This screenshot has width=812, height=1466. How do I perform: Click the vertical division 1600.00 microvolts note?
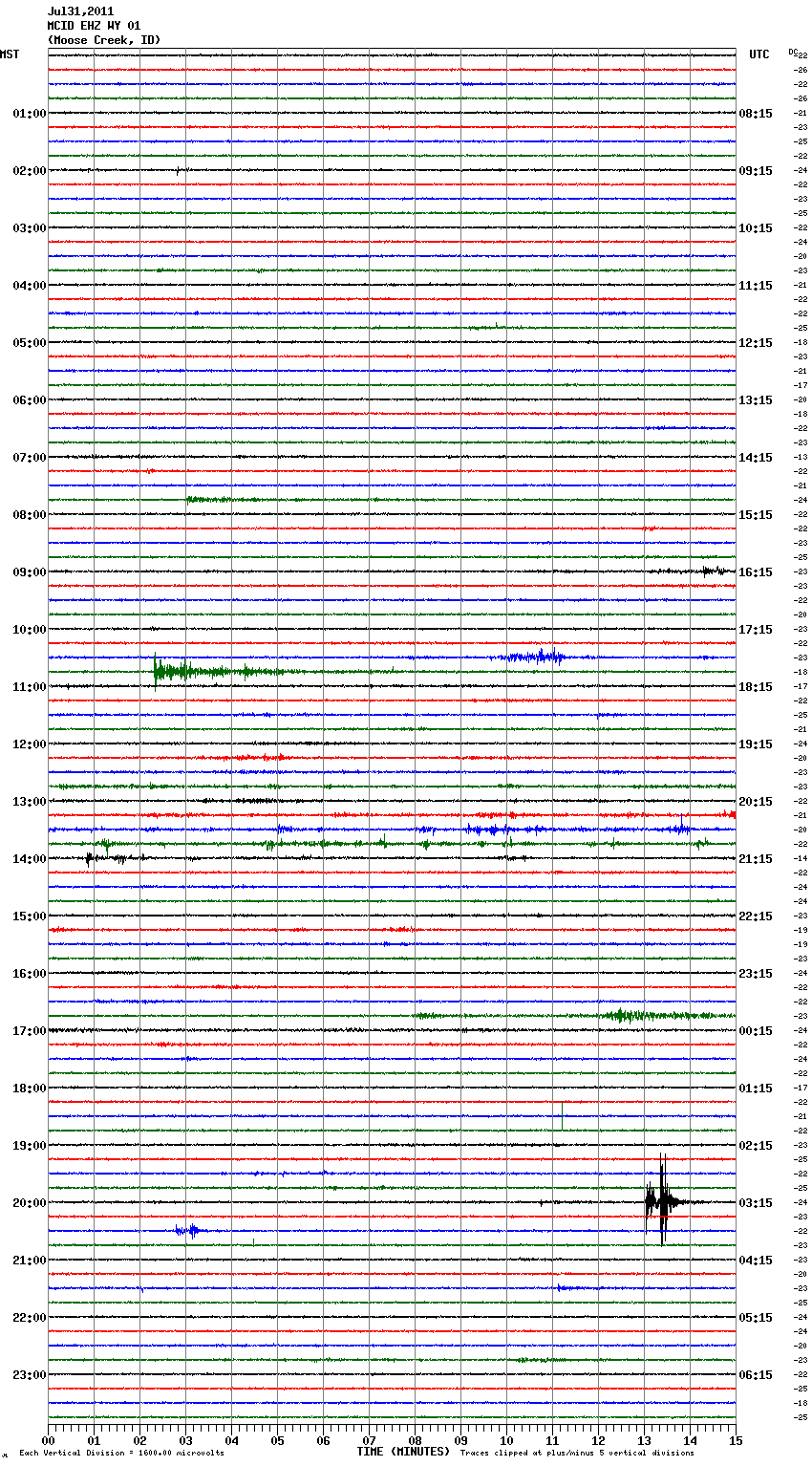pos(121,1454)
